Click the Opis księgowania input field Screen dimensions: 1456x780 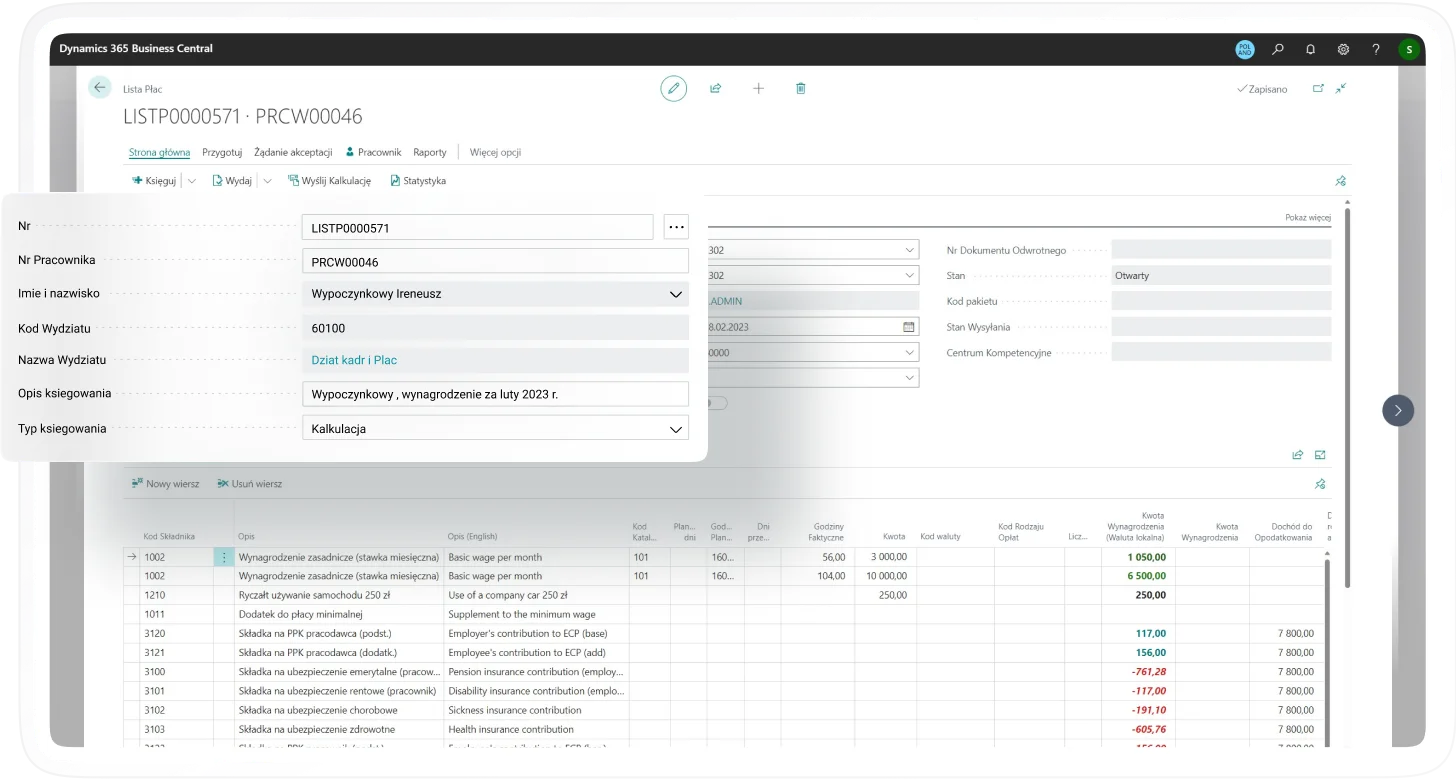click(495, 394)
